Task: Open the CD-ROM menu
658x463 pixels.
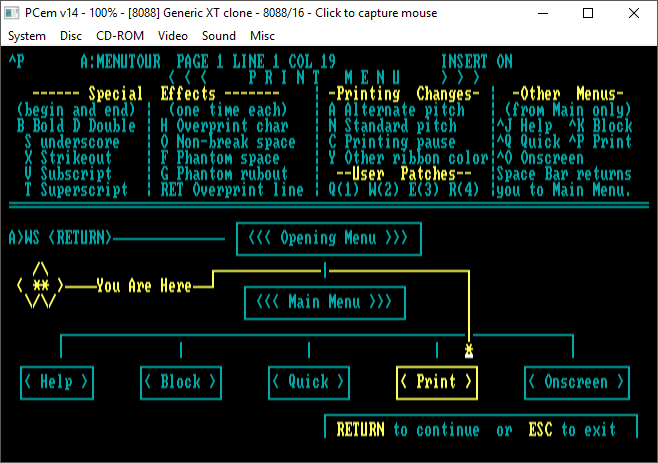Action: tap(120, 36)
